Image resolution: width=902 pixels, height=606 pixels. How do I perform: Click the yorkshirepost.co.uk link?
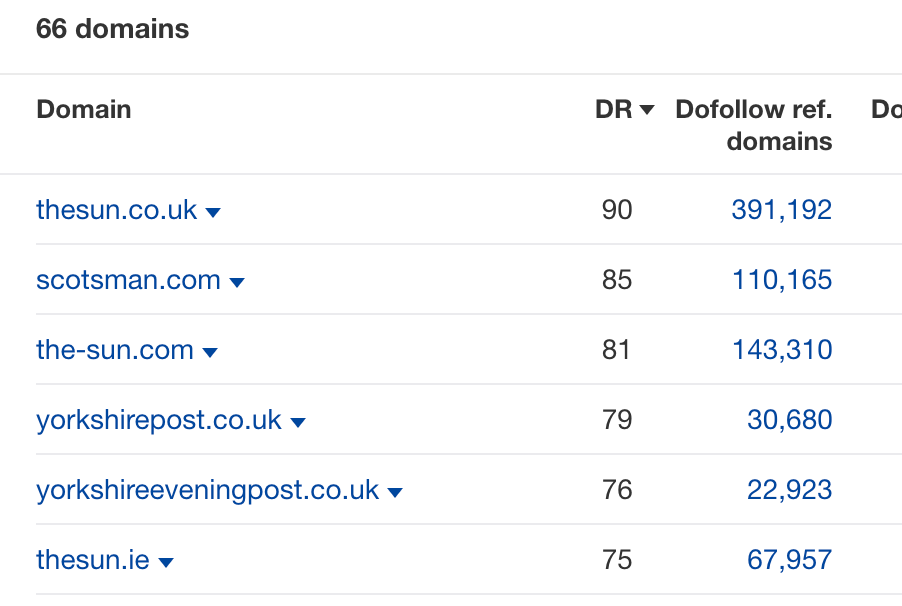tap(158, 420)
